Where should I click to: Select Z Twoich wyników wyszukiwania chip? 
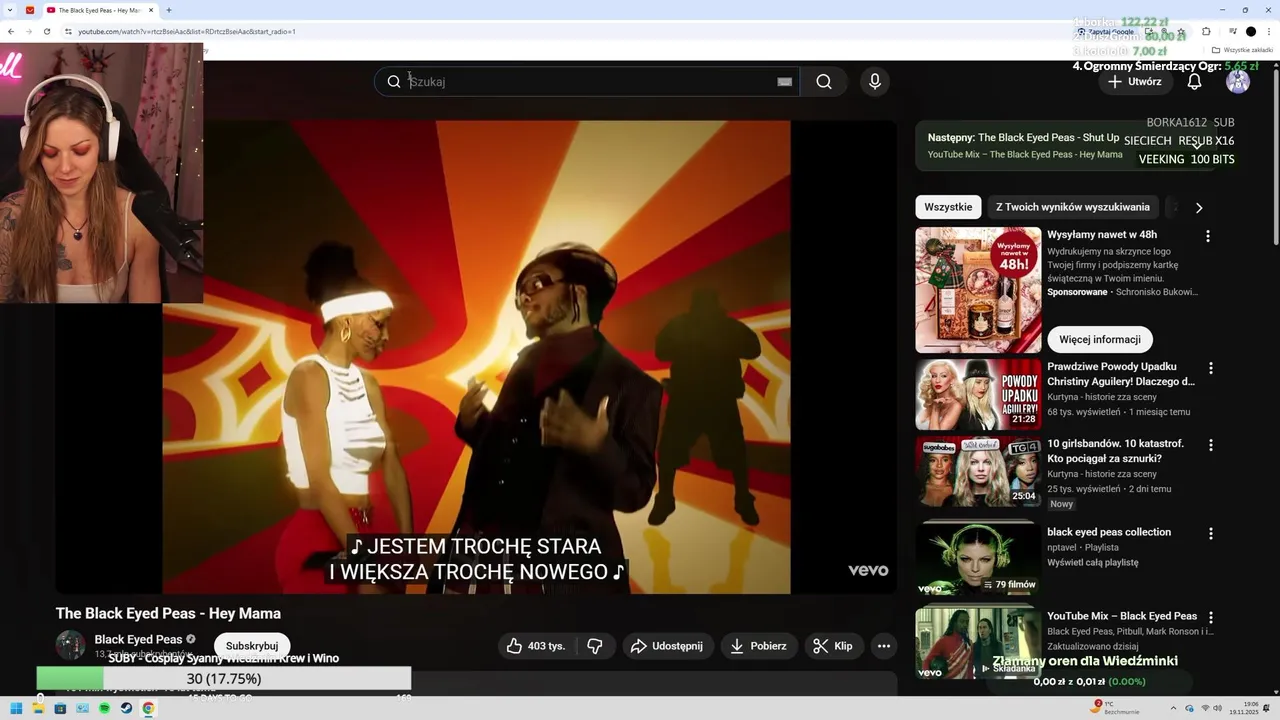click(1072, 207)
